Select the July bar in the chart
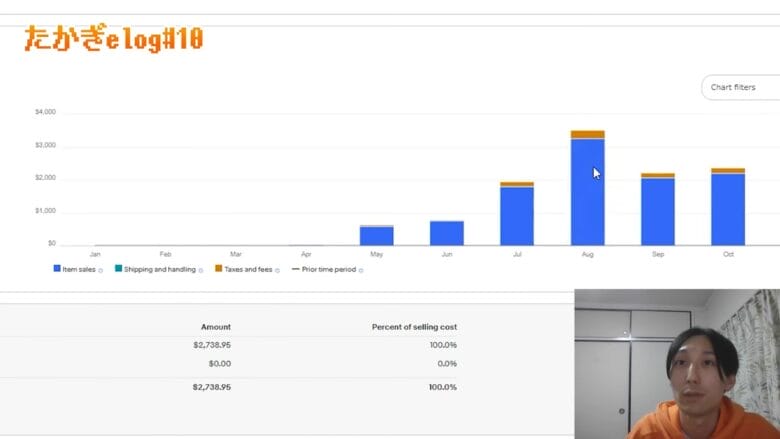The image size is (780, 439). pyautogui.click(x=517, y=214)
